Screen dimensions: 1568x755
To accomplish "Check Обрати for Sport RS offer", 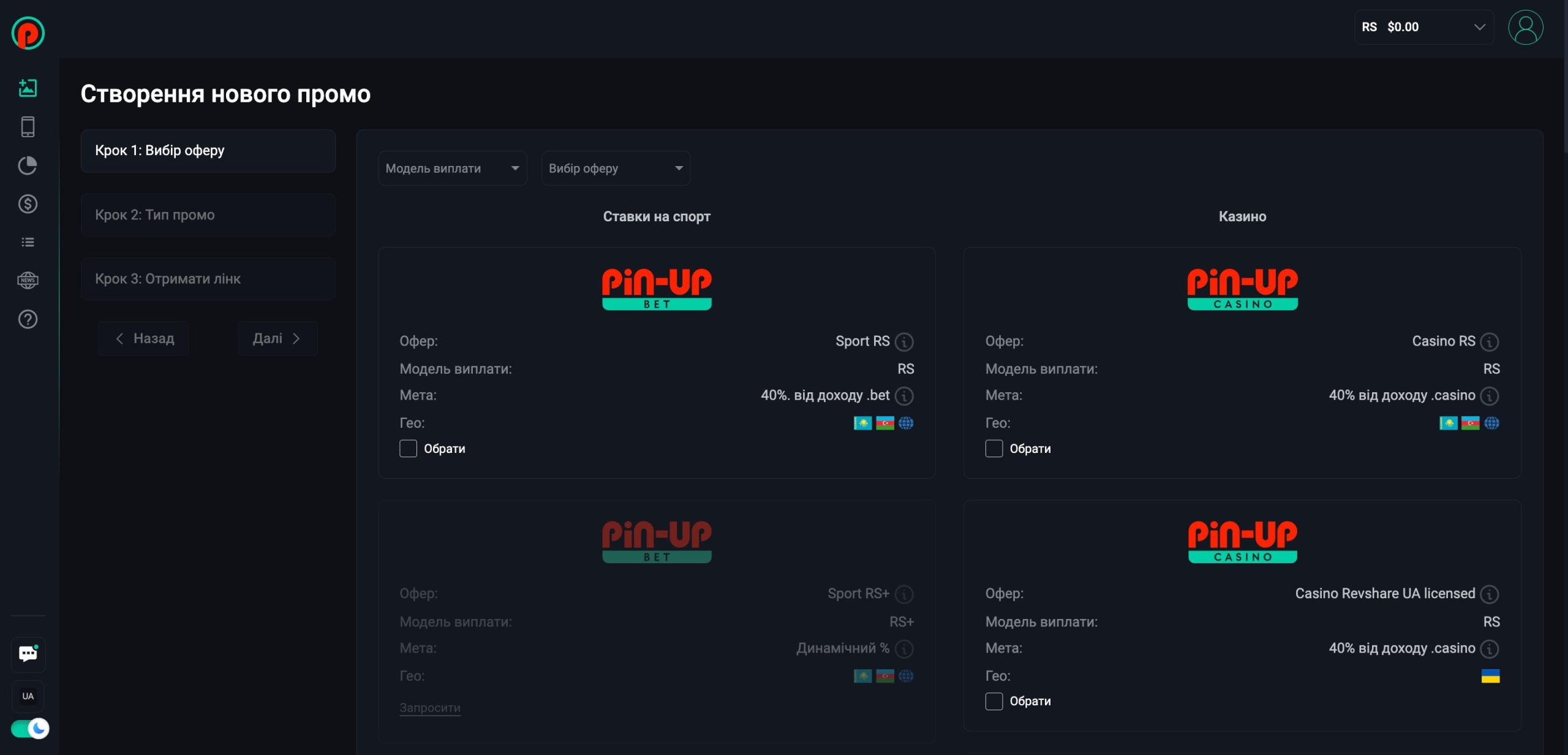I will point(409,449).
